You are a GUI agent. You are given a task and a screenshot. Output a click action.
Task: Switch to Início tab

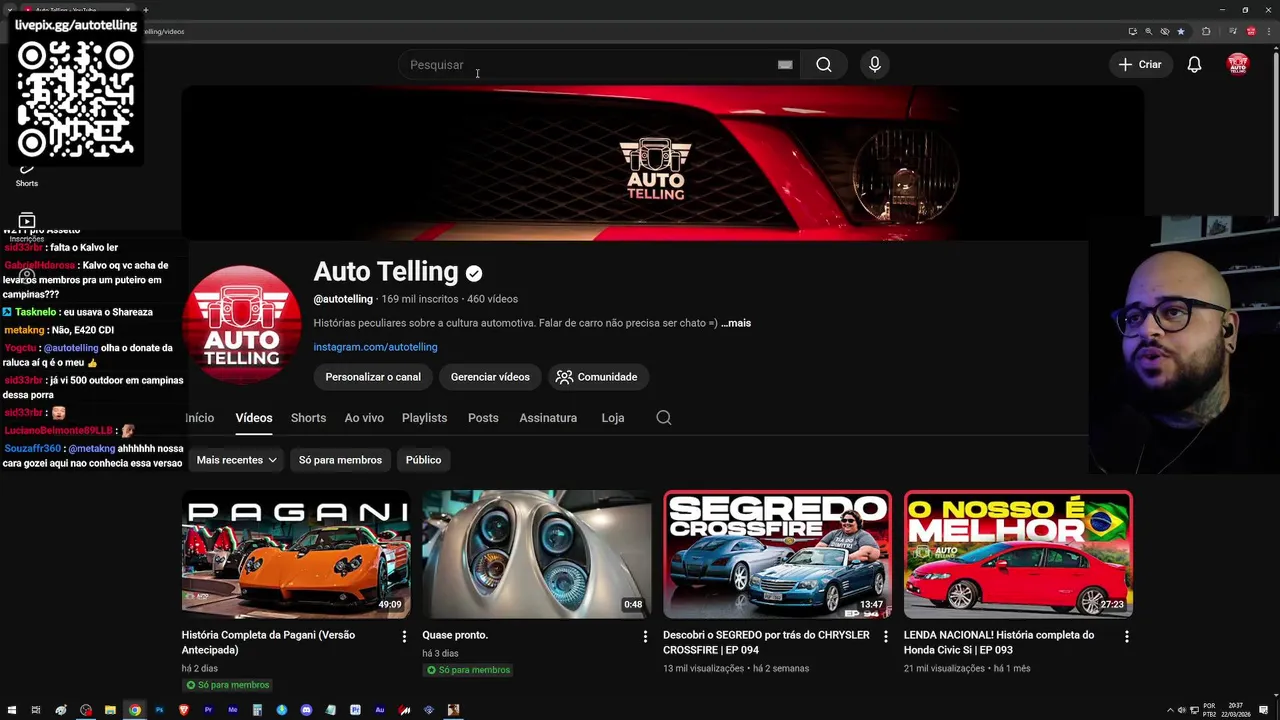[200, 418]
